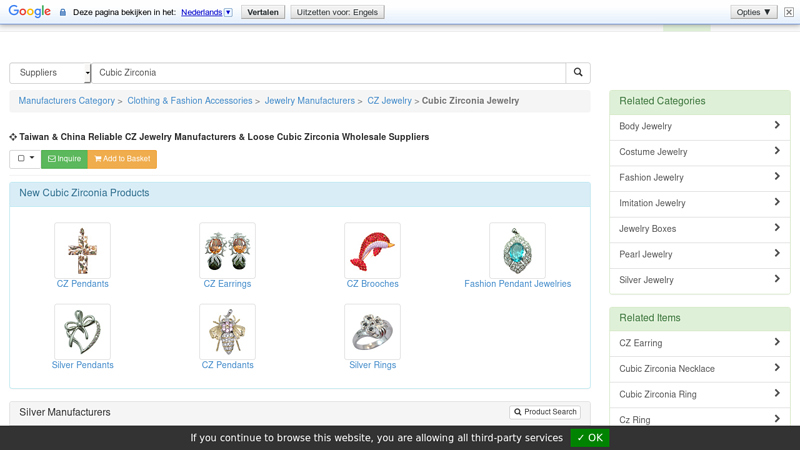
Task: Toggle the select-all checkbox beside Inquire
Action: pos(21,159)
